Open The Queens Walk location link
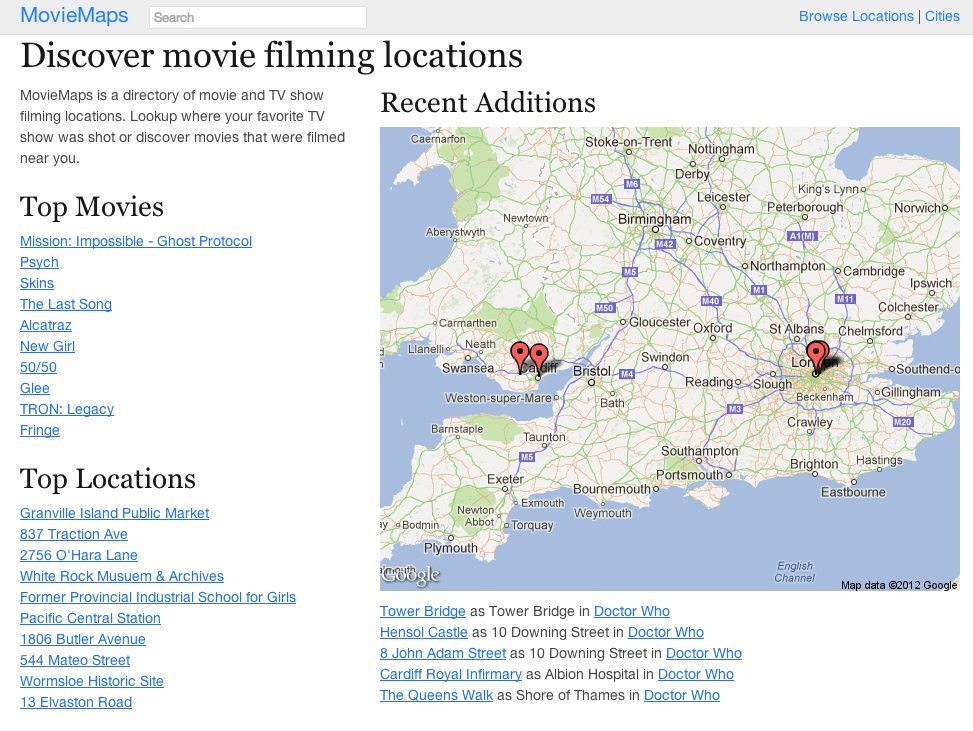 436,696
